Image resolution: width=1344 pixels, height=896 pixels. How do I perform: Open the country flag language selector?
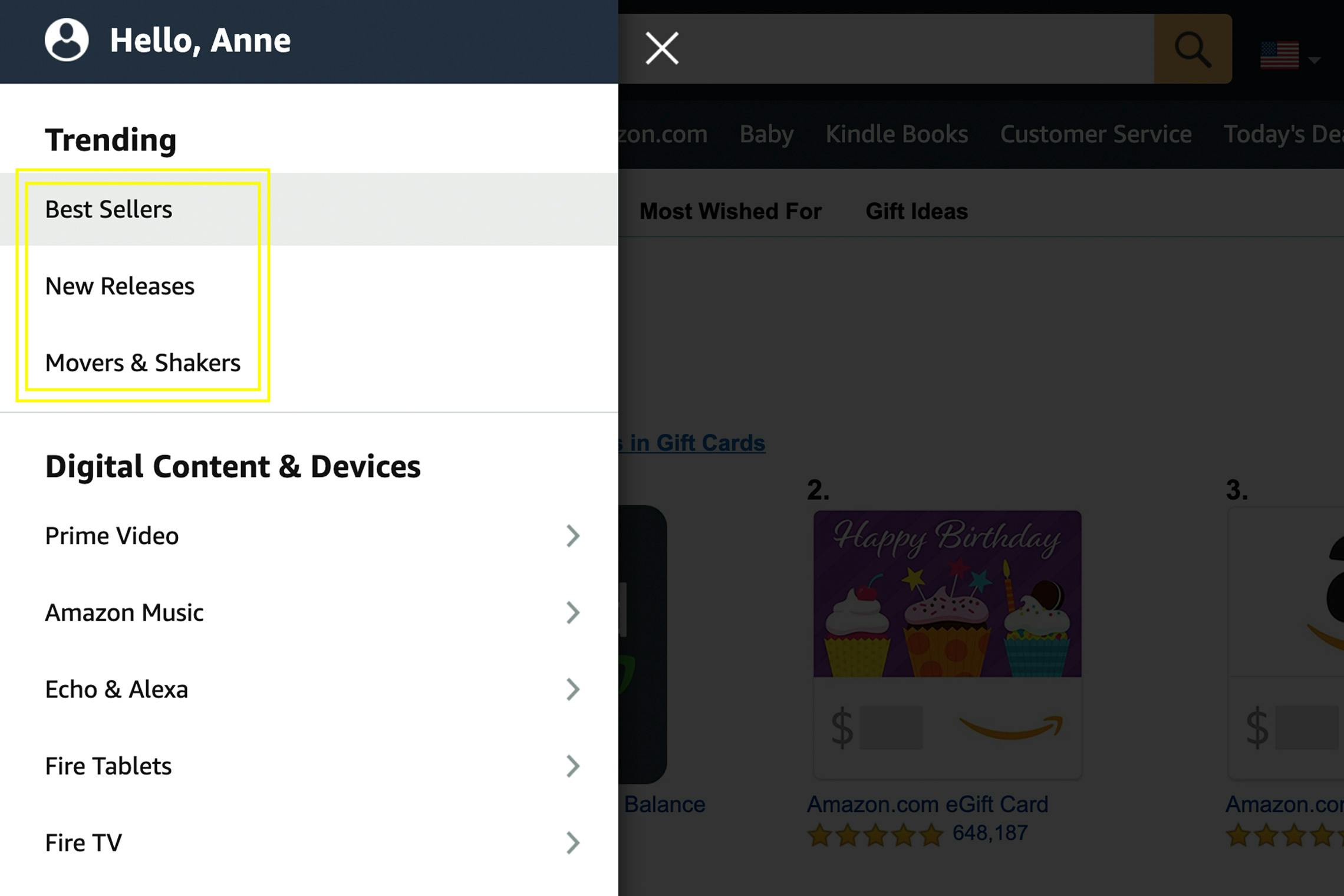[x=1288, y=57]
